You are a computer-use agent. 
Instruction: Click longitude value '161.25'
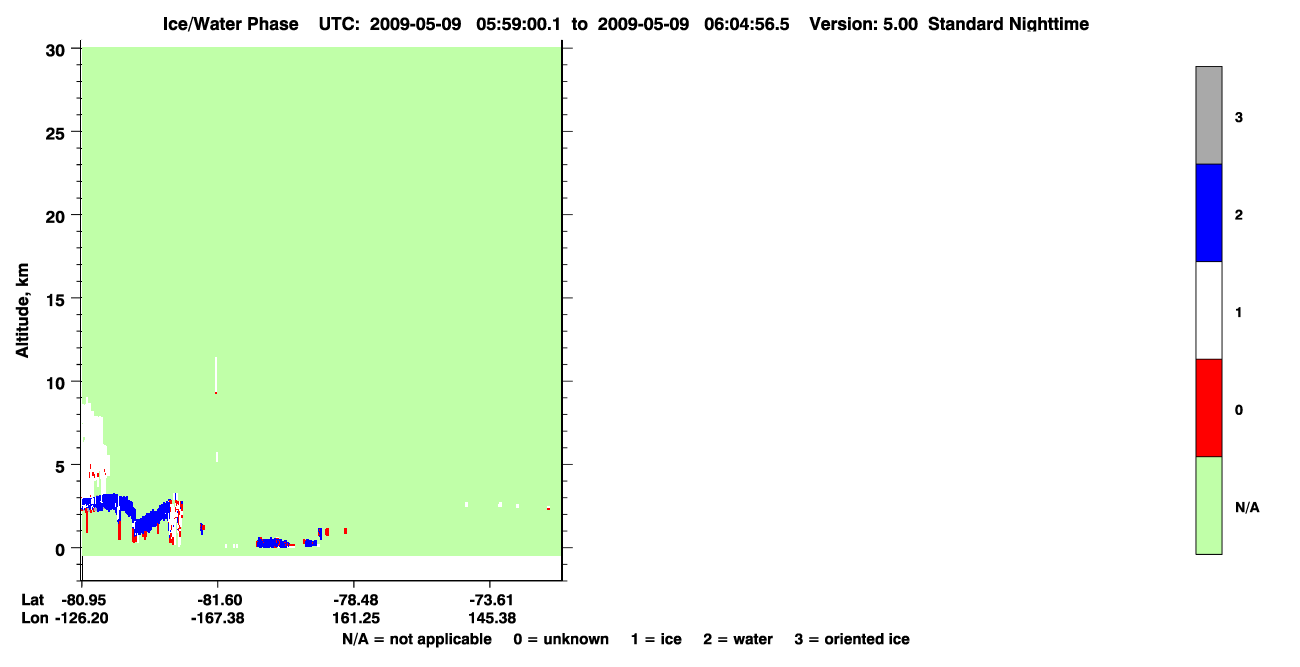point(355,618)
